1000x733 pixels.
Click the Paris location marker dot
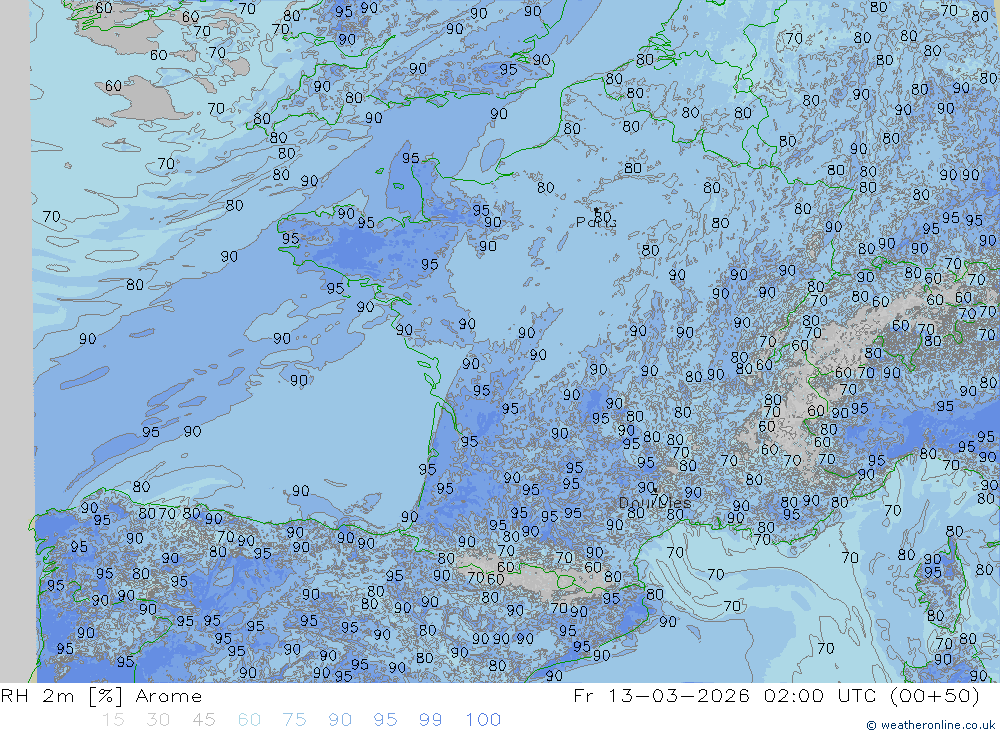(596, 209)
